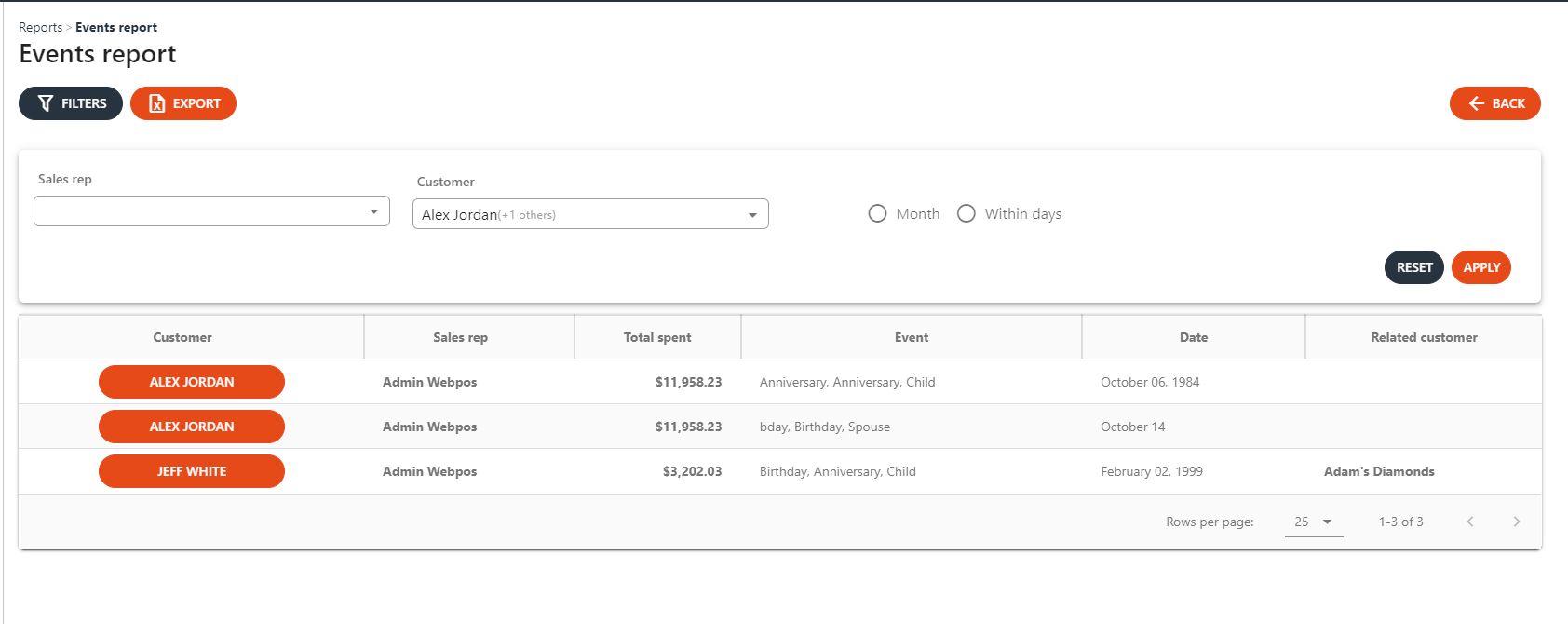Go to previous page with left chevron
Viewport: 1568px width, 624px height.
(1470, 522)
